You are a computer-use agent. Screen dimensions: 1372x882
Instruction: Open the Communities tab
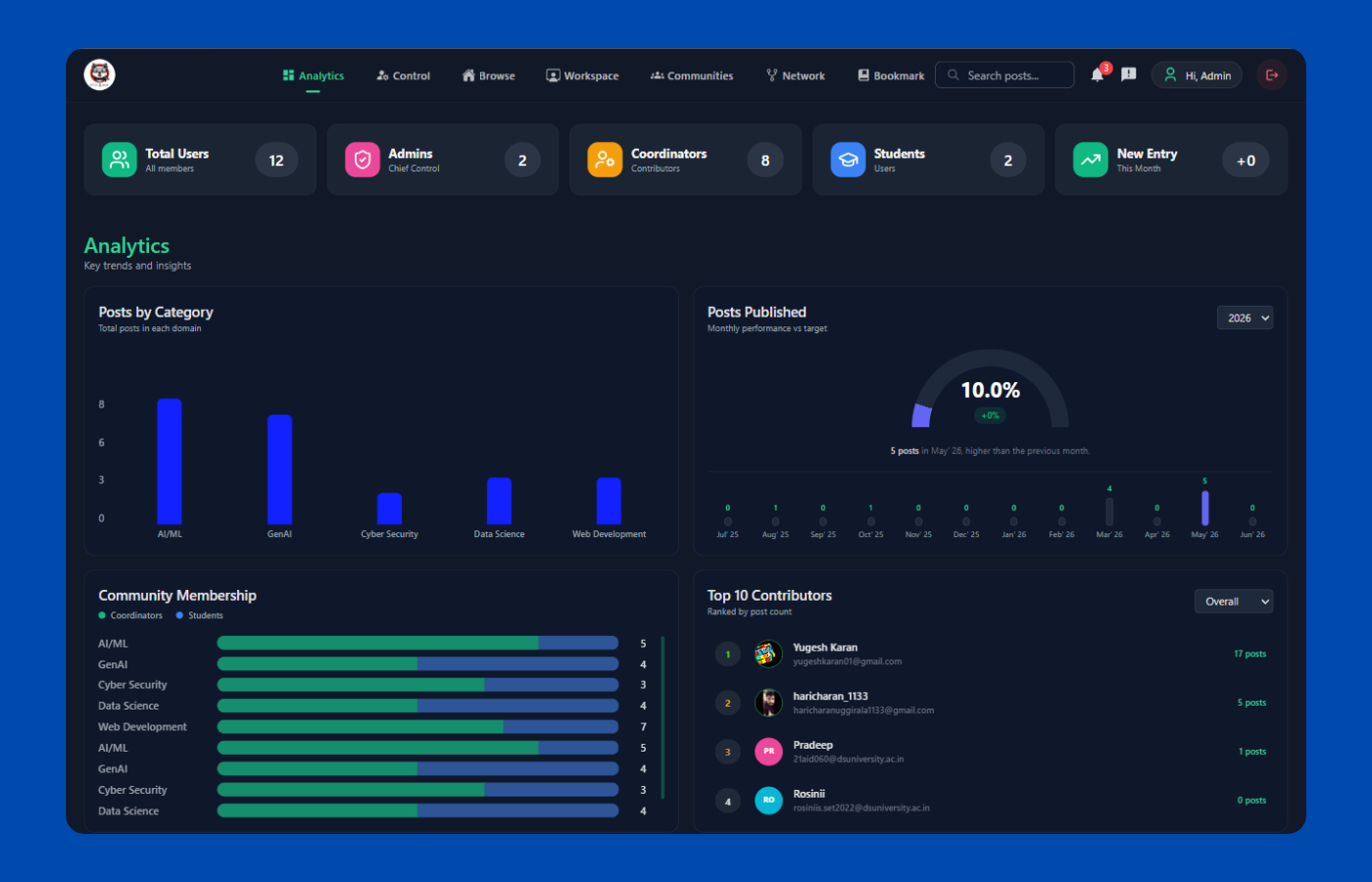coord(692,75)
